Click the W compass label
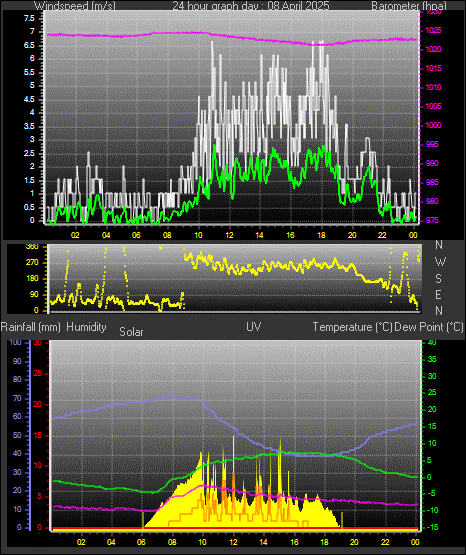 (440, 262)
